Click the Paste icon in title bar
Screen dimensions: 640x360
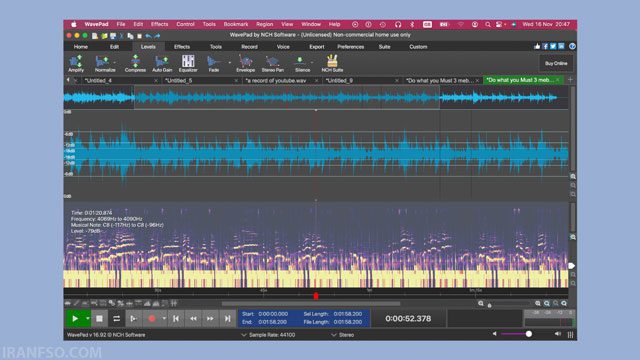[139, 36]
